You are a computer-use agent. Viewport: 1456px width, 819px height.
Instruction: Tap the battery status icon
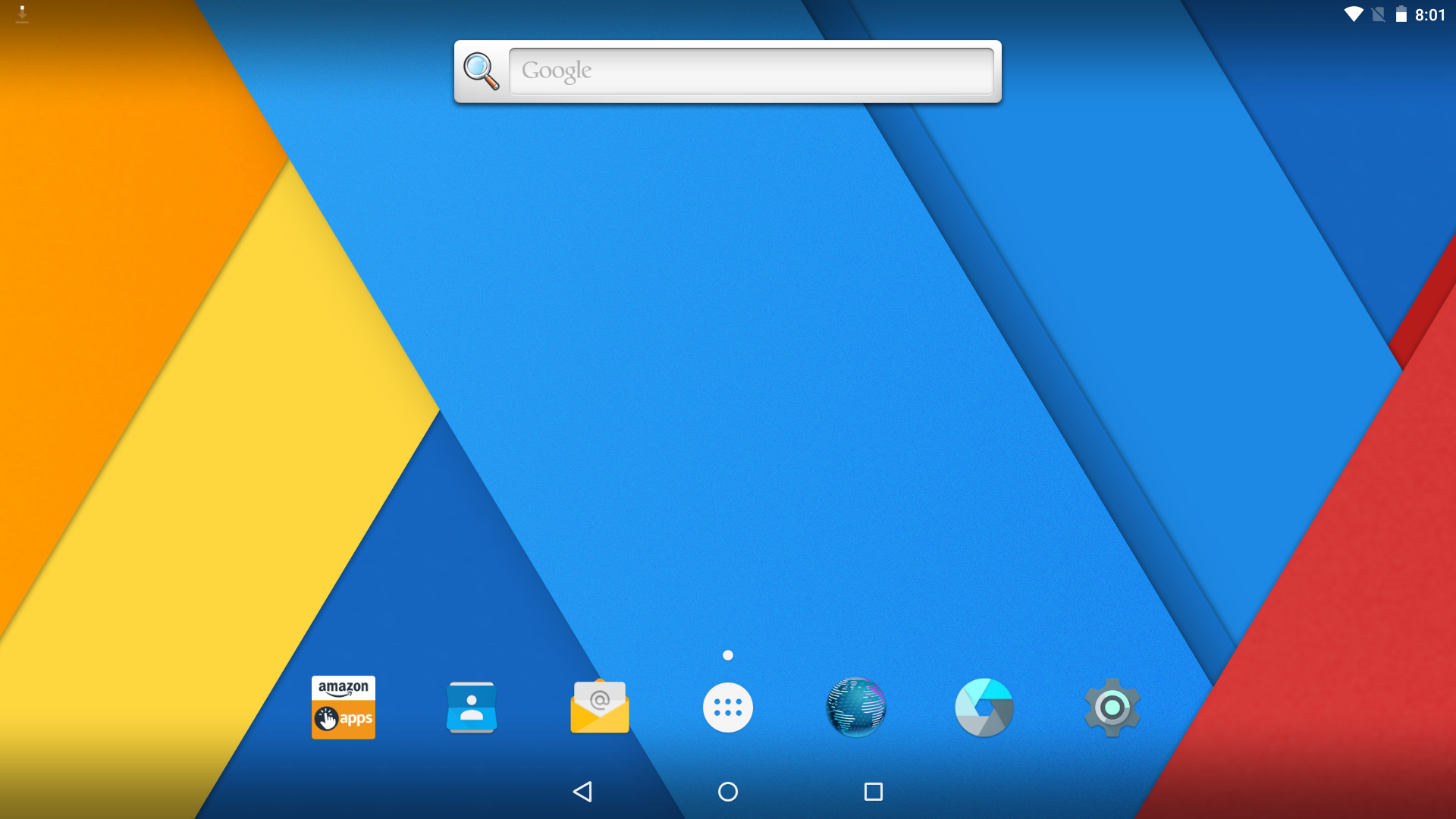tap(1401, 14)
